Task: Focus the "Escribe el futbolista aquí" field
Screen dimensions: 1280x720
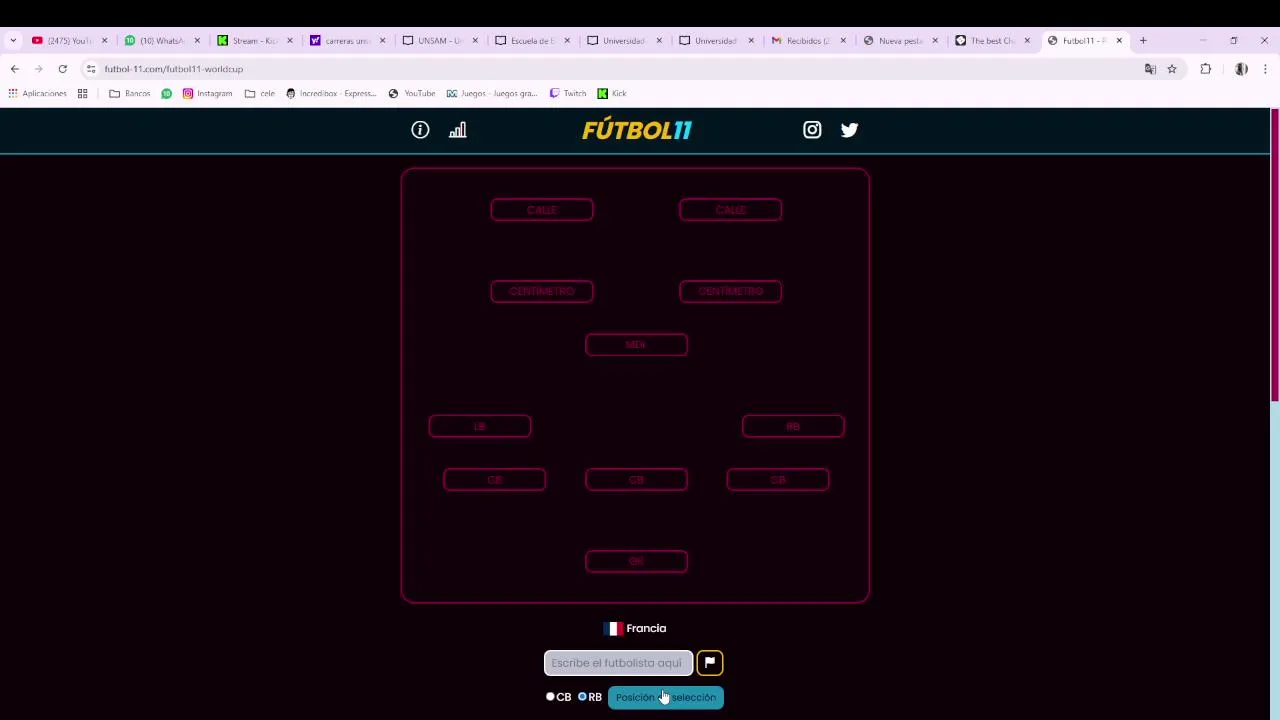Action: tap(618, 662)
